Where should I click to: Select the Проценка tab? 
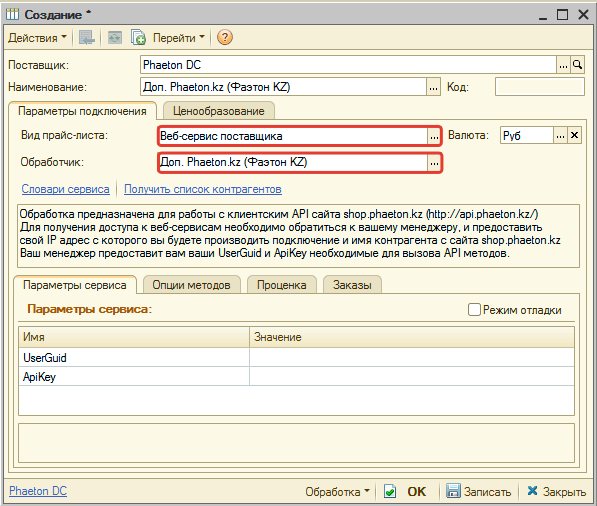[282, 285]
